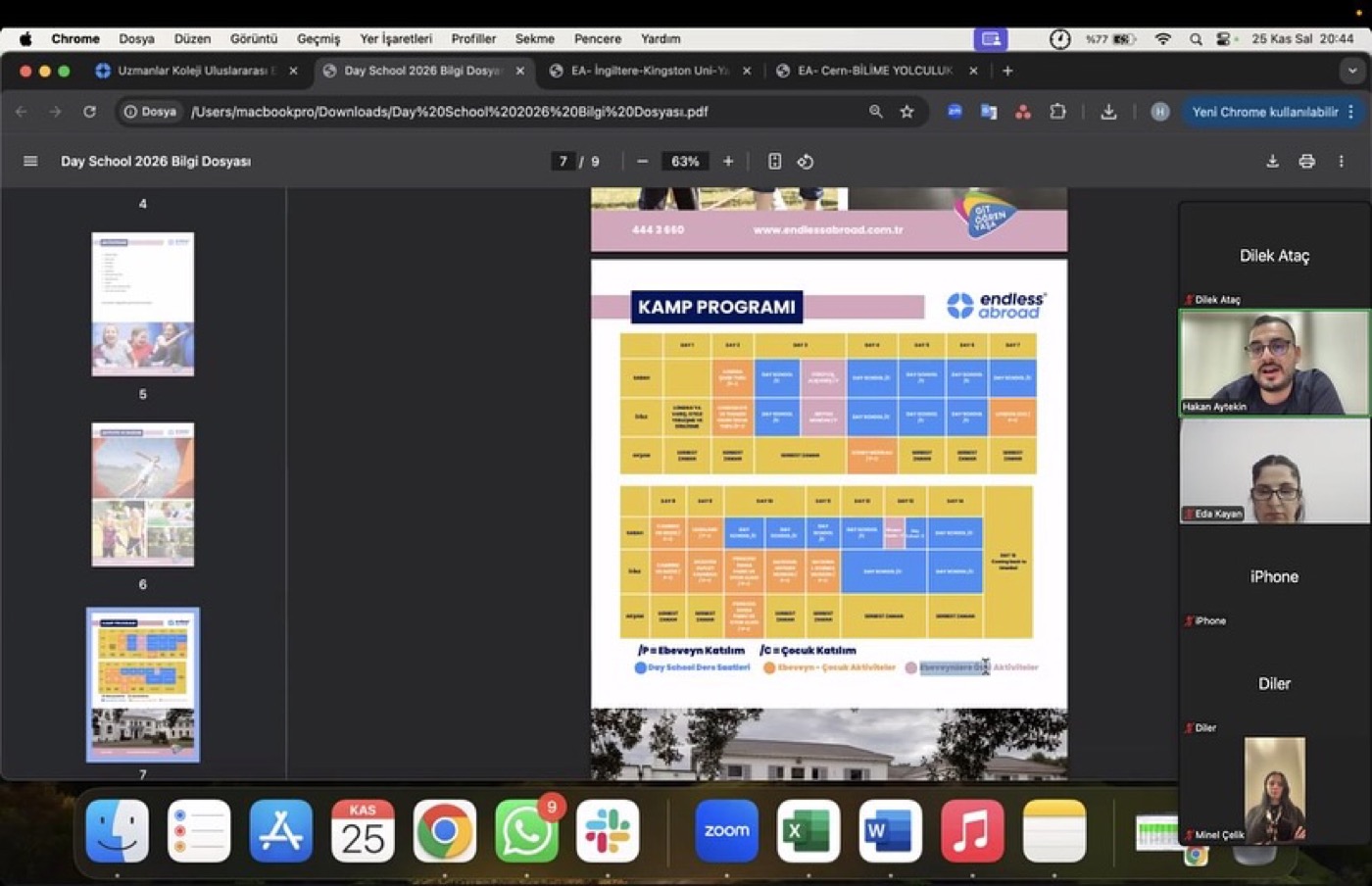Viewport: 1372px width, 886px height.
Task: Switch to EA- Cern-BİLİME YOLCULUK tab
Action: [x=875, y=71]
